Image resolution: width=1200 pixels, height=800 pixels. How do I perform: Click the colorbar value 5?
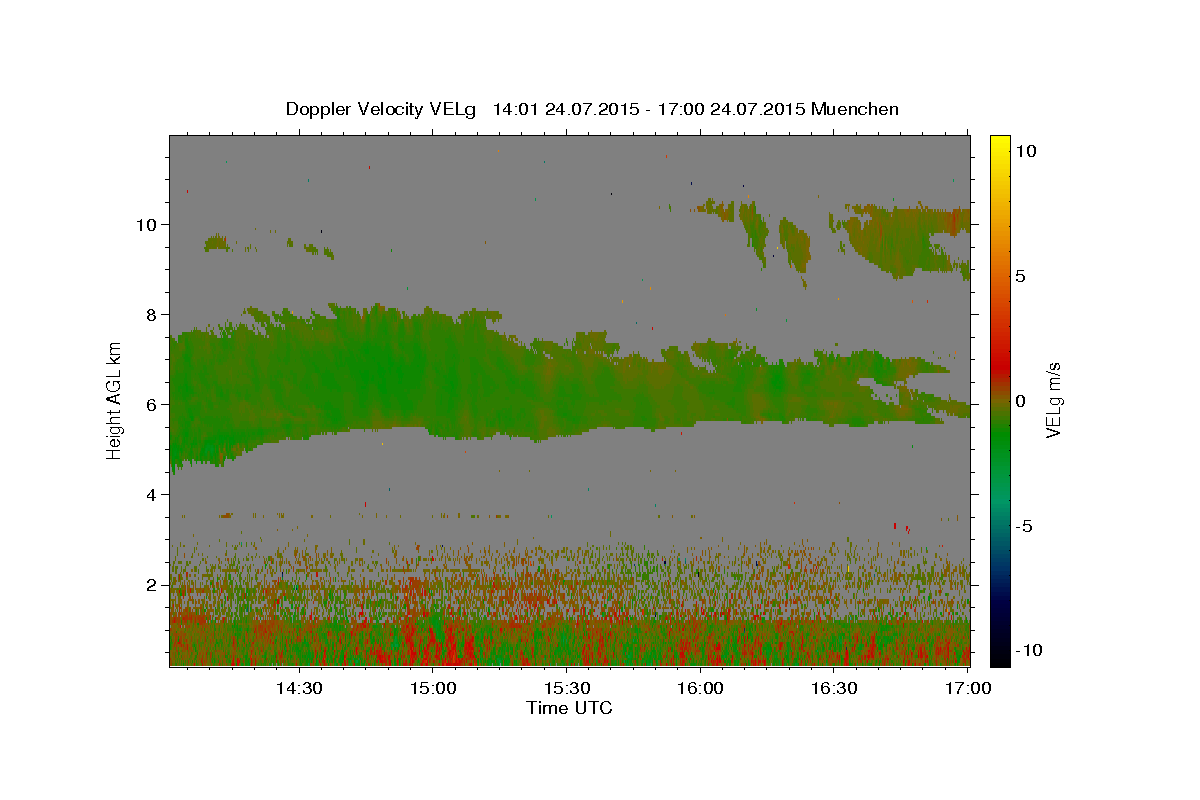click(x=1020, y=276)
